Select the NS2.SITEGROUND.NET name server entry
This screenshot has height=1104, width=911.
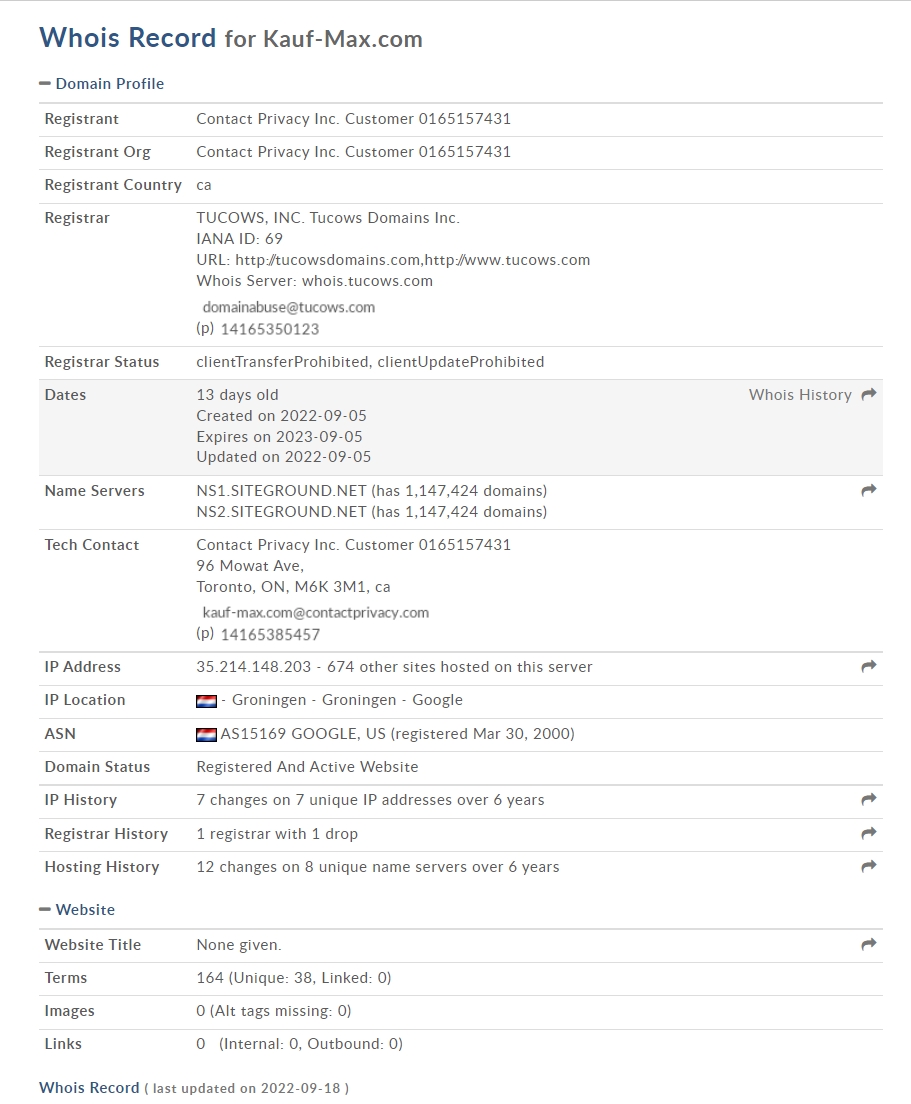282,512
